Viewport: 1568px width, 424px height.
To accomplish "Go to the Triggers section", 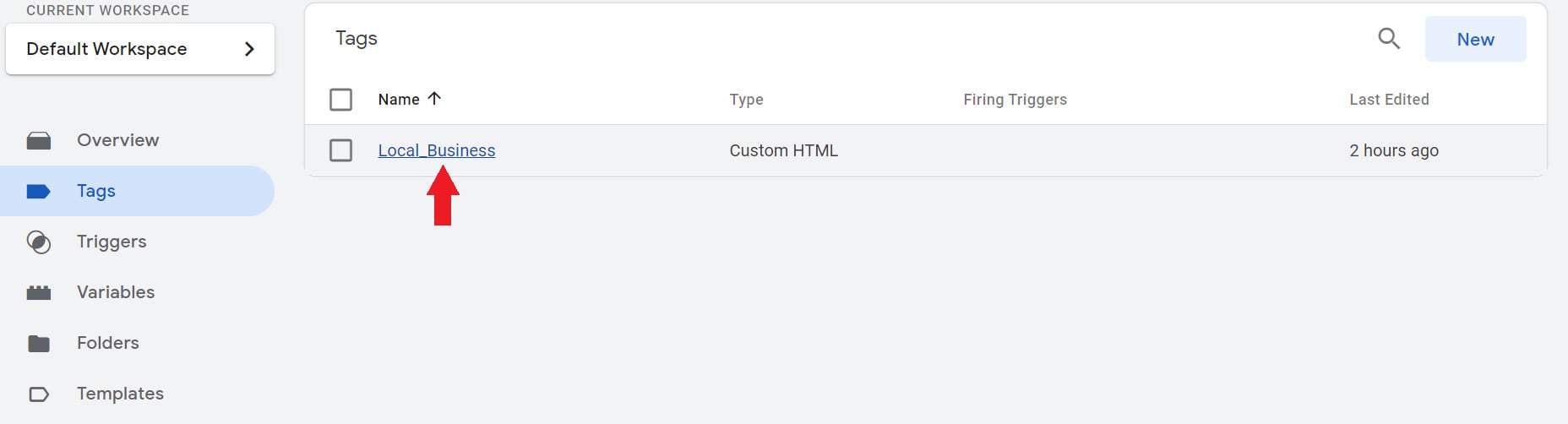I will click(x=112, y=242).
